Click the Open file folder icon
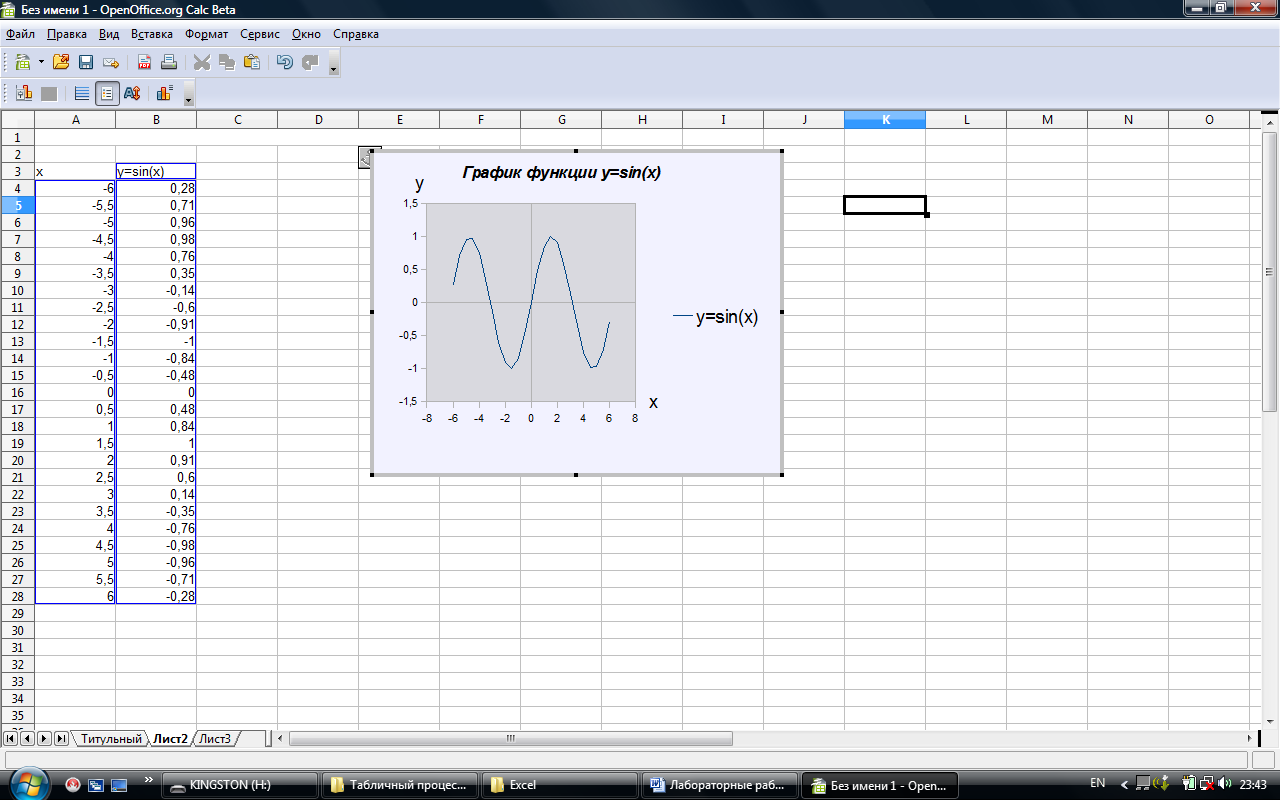The image size is (1280, 800). click(x=61, y=62)
